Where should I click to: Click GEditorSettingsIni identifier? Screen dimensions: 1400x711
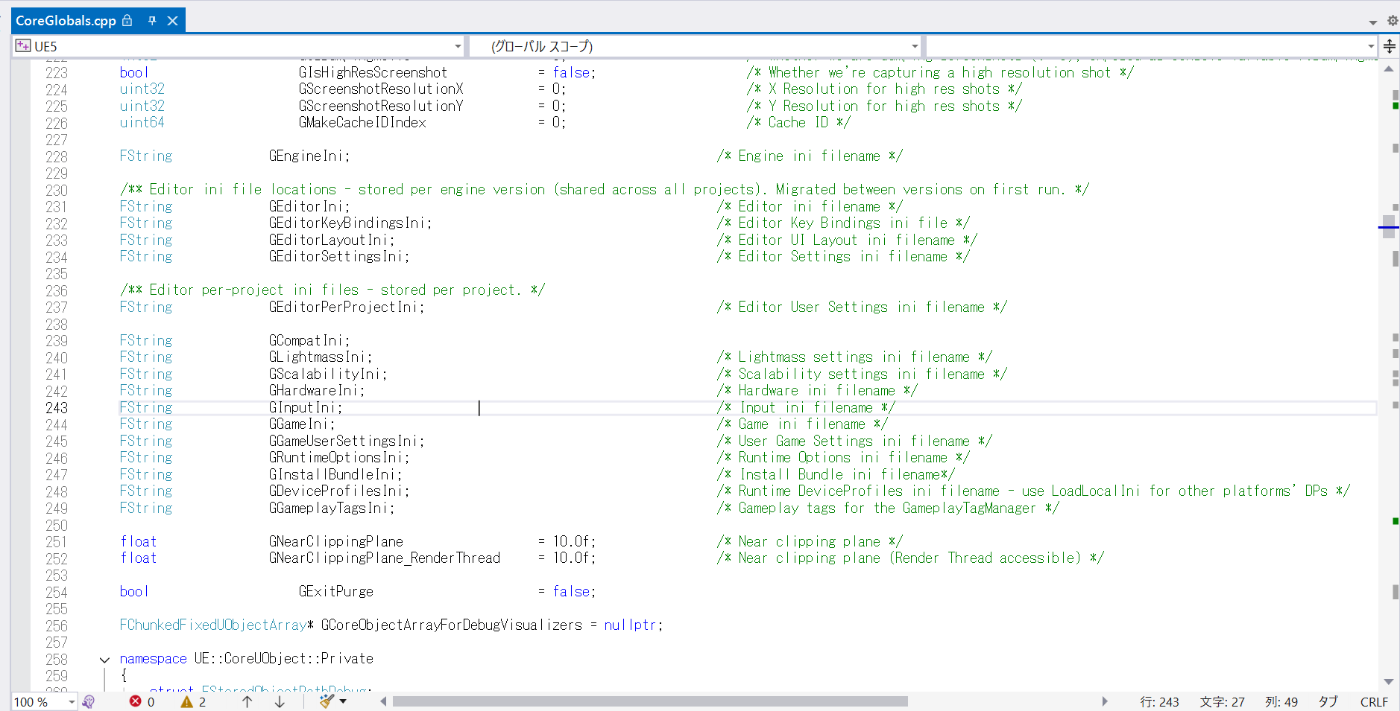point(336,257)
